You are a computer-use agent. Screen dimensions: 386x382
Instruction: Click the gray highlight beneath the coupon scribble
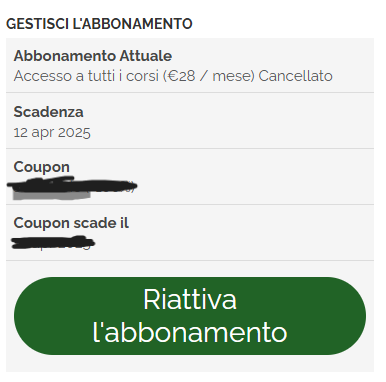(x=52, y=195)
